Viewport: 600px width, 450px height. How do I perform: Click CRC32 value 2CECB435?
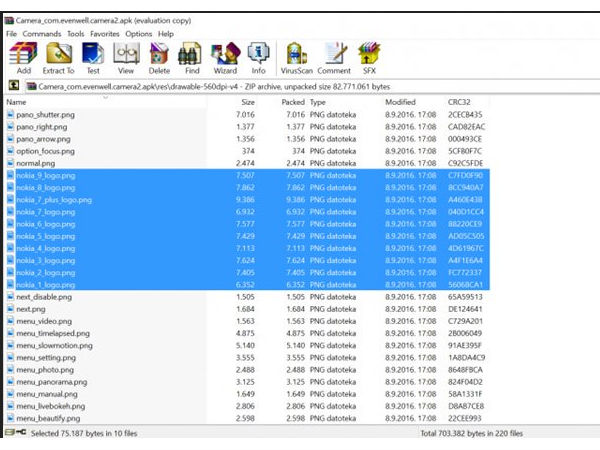(x=465, y=114)
